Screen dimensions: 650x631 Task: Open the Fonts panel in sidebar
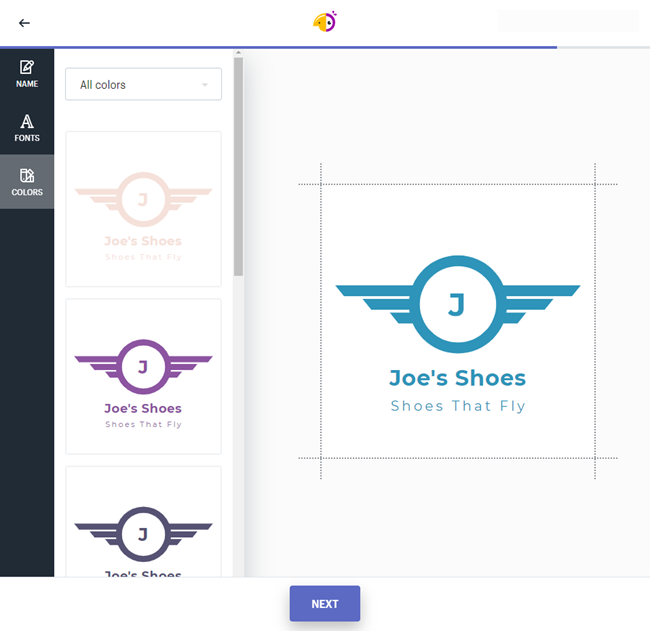tap(27, 128)
